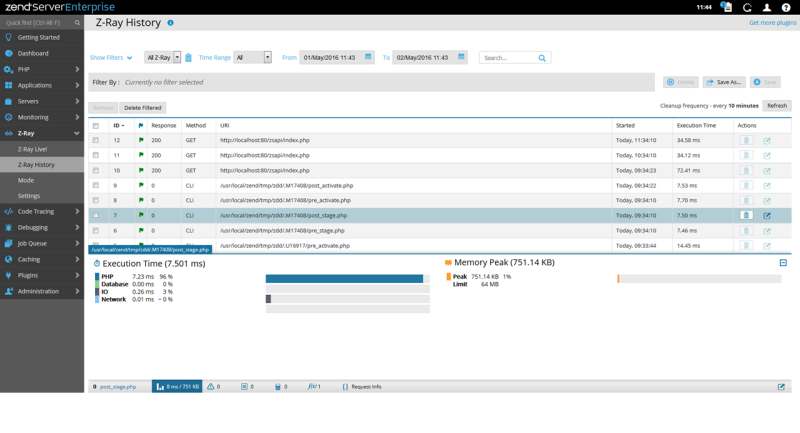Viewport: 800px width, 433px height.
Task: Click the Save As... button
Action: [x=724, y=82]
